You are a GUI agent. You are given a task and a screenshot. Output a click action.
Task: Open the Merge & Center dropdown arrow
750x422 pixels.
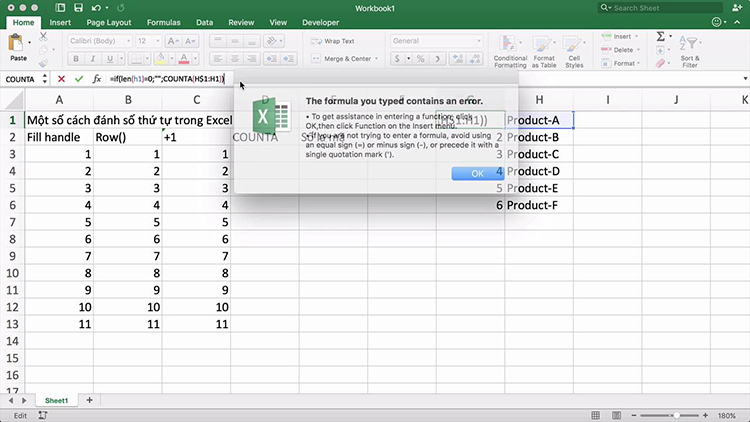click(x=377, y=59)
